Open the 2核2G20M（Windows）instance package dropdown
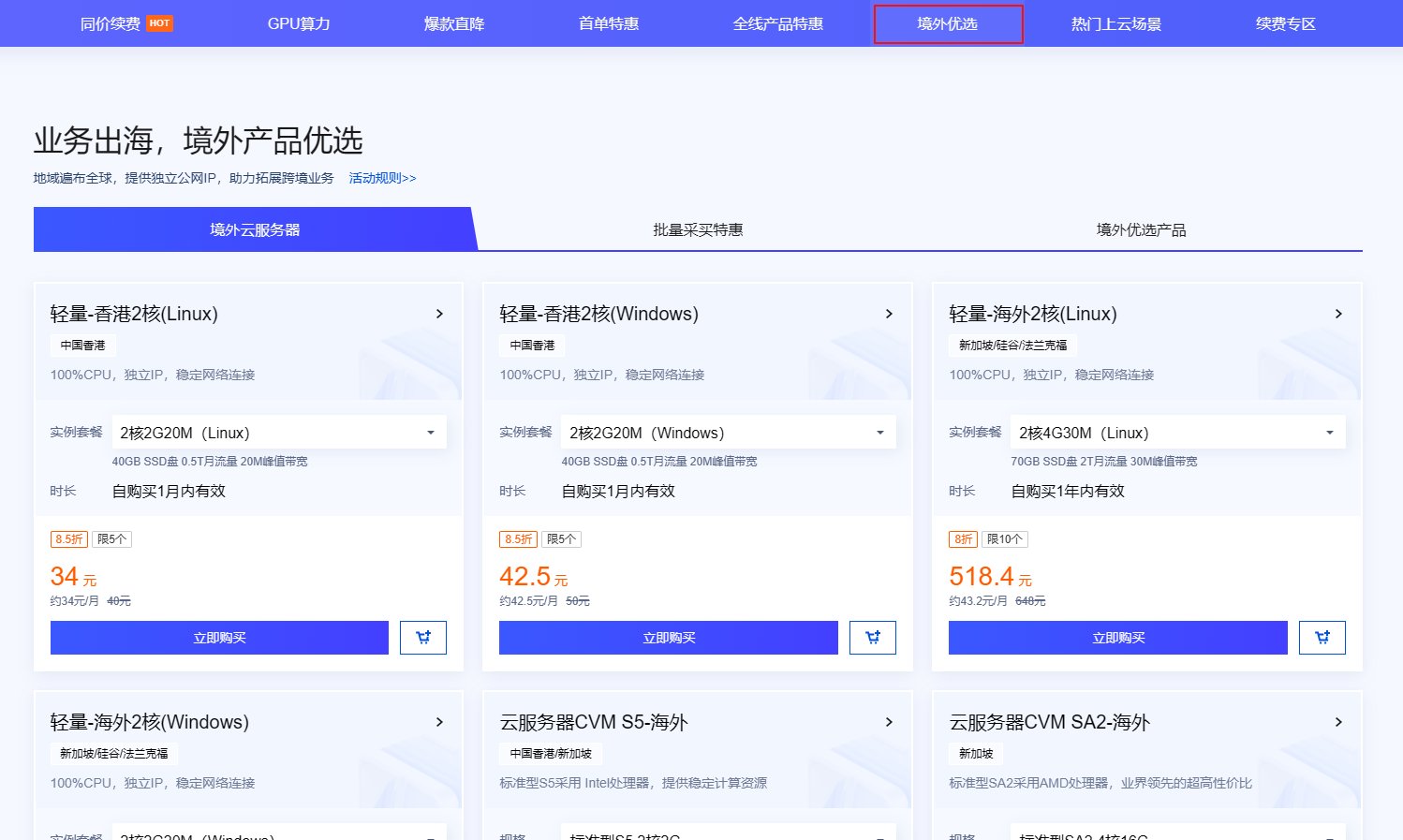This screenshot has height=840, width=1403. pyautogui.click(x=729, y=432)
